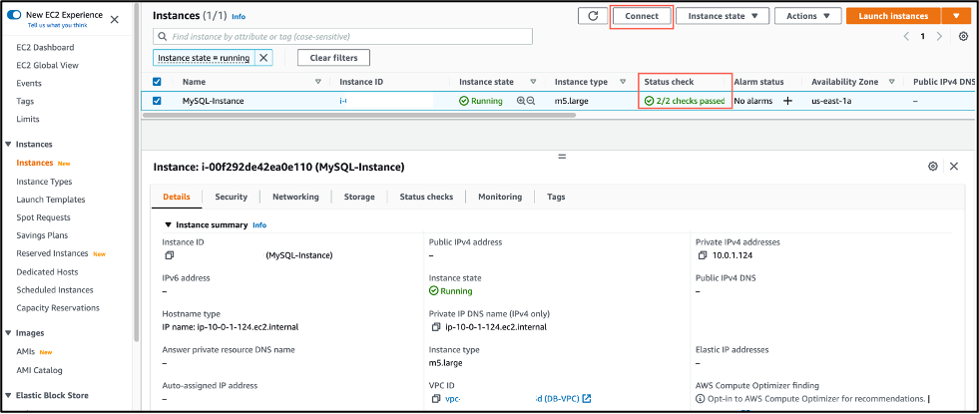Open AMI Catalog in sidebar
The image size is (979, 414).
[39, 370]
